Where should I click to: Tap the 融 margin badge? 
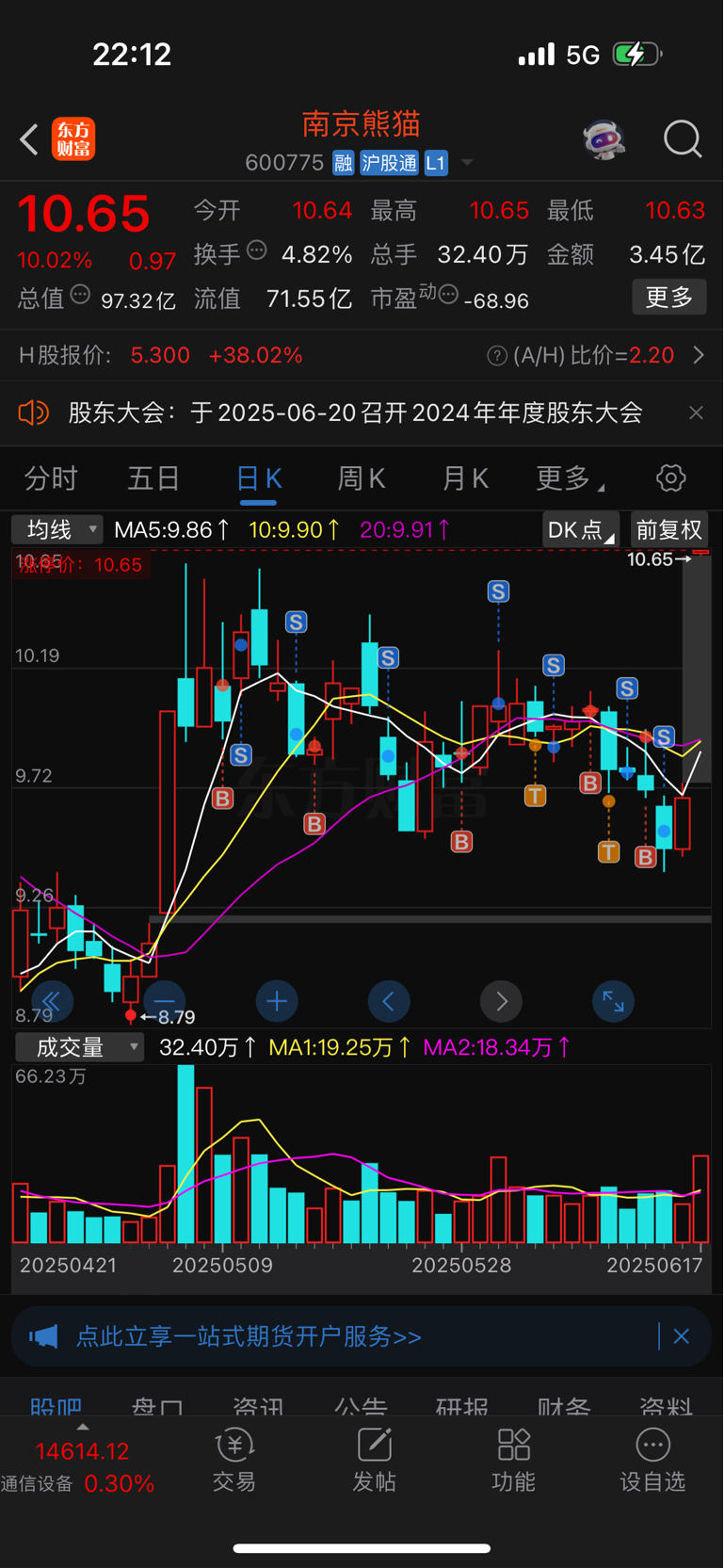[x=343, y=163]
